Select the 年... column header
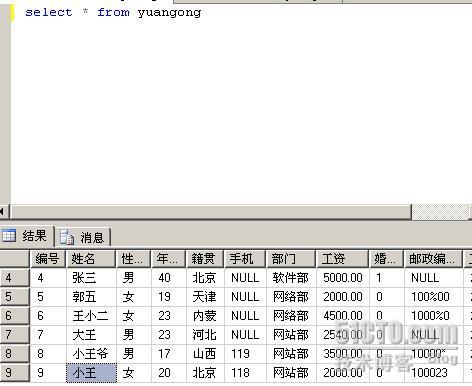The width and height of the screenshot is (472, 386). click(168, 259)
